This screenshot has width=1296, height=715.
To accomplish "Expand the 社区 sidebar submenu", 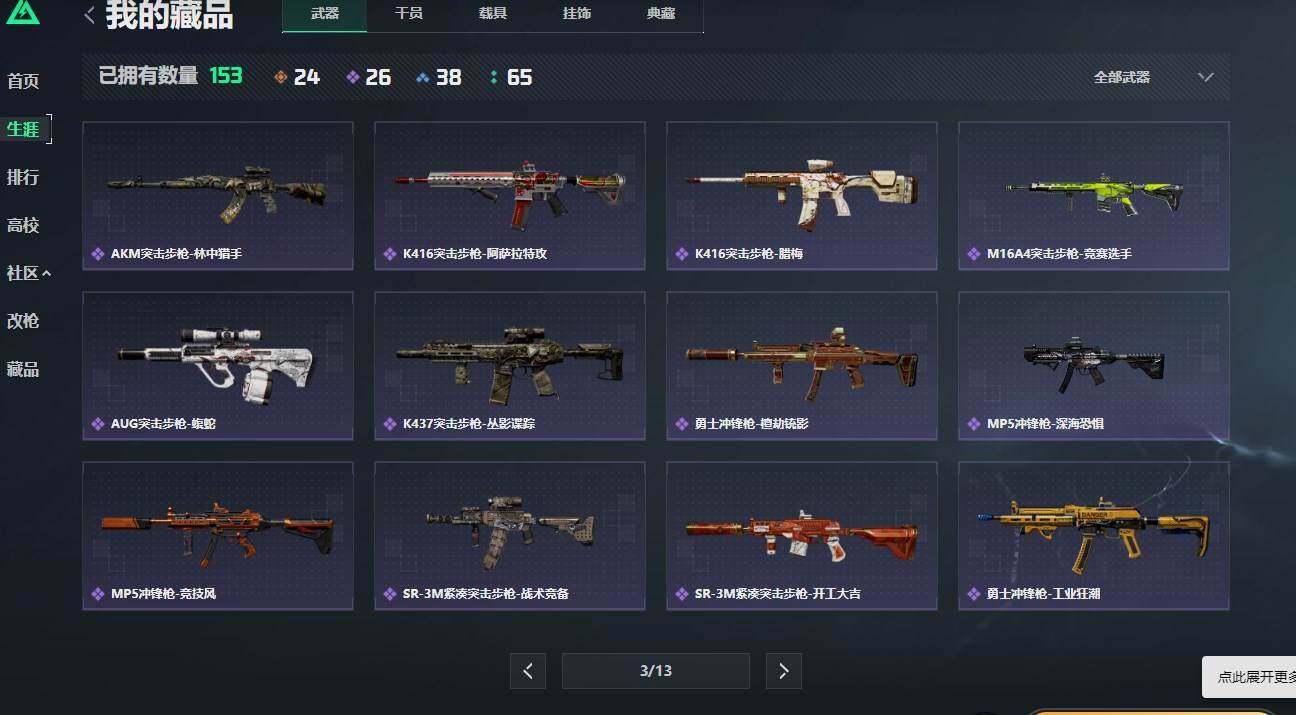I will (28, 273).
